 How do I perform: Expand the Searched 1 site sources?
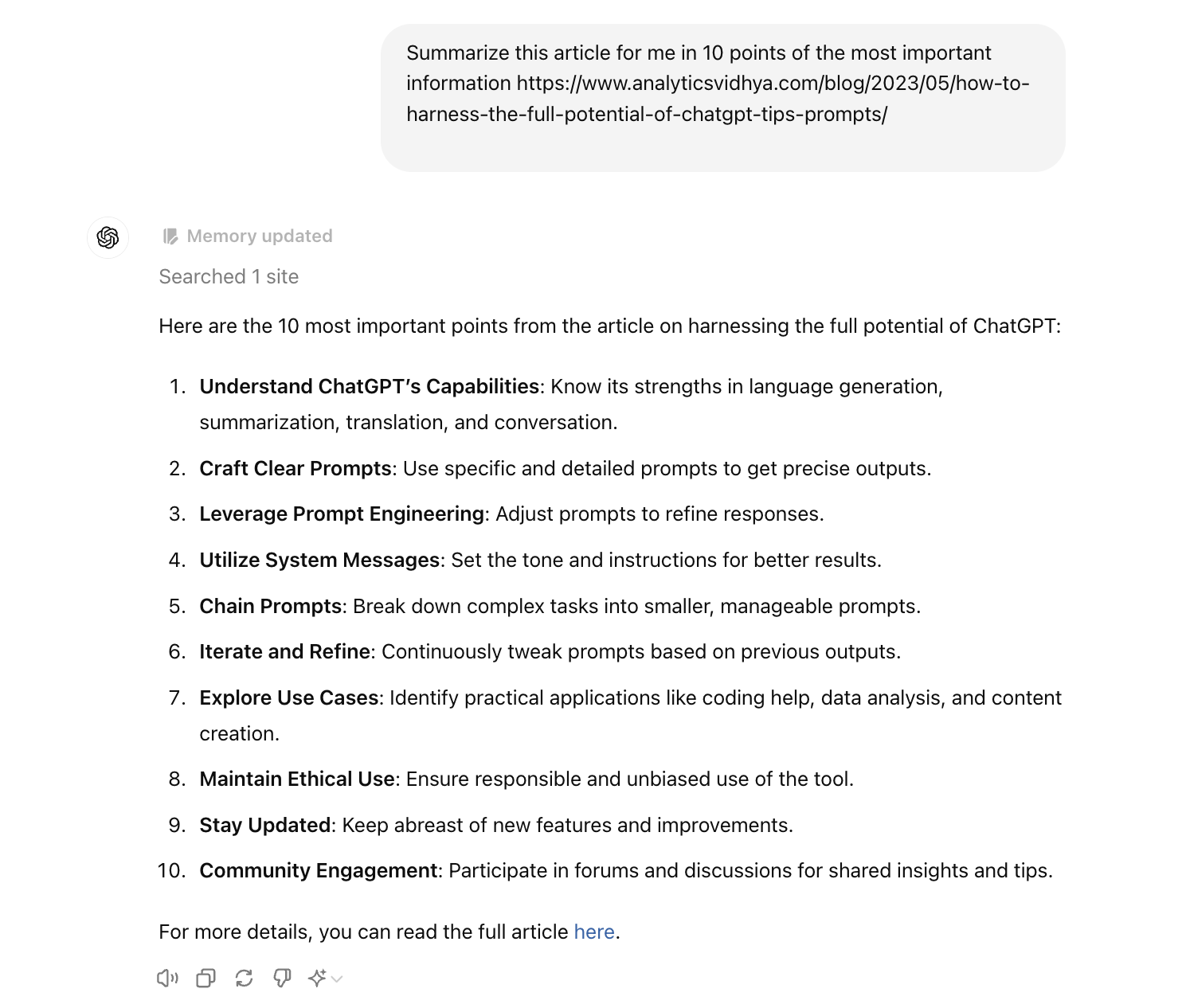pos(229,276)
